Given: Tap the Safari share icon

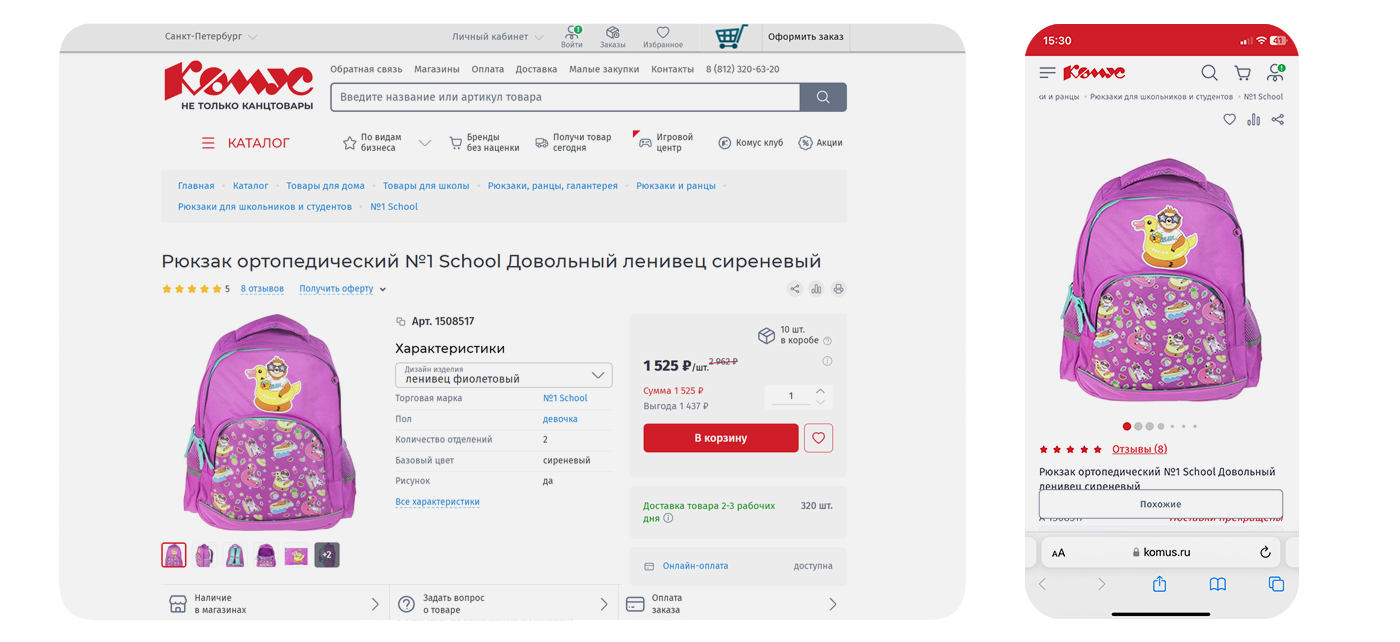Looking at the screenshot, I should [1159, 584].
